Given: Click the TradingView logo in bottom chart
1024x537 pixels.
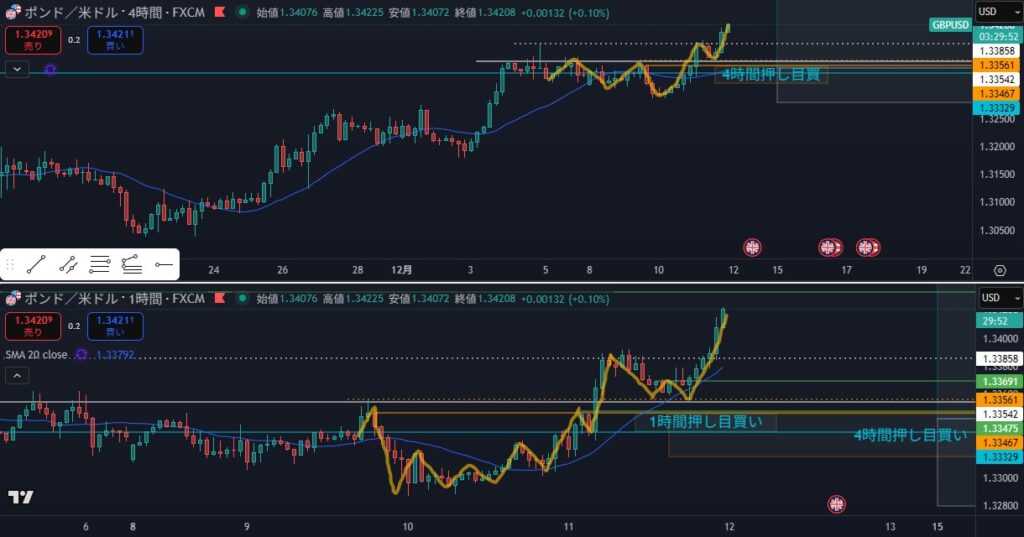Looking at the screenshot, I should point(19,497).
